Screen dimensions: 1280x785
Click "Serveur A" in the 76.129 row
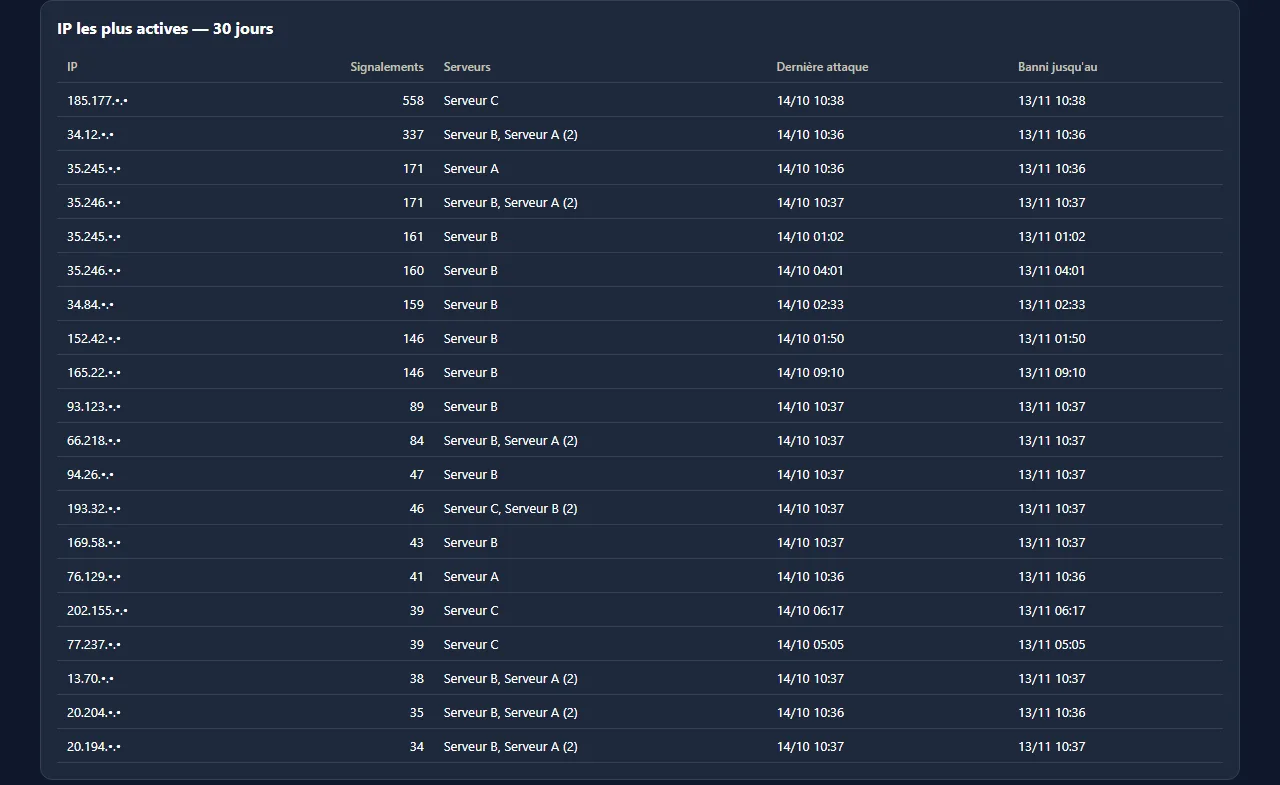(x=471, y=577)
